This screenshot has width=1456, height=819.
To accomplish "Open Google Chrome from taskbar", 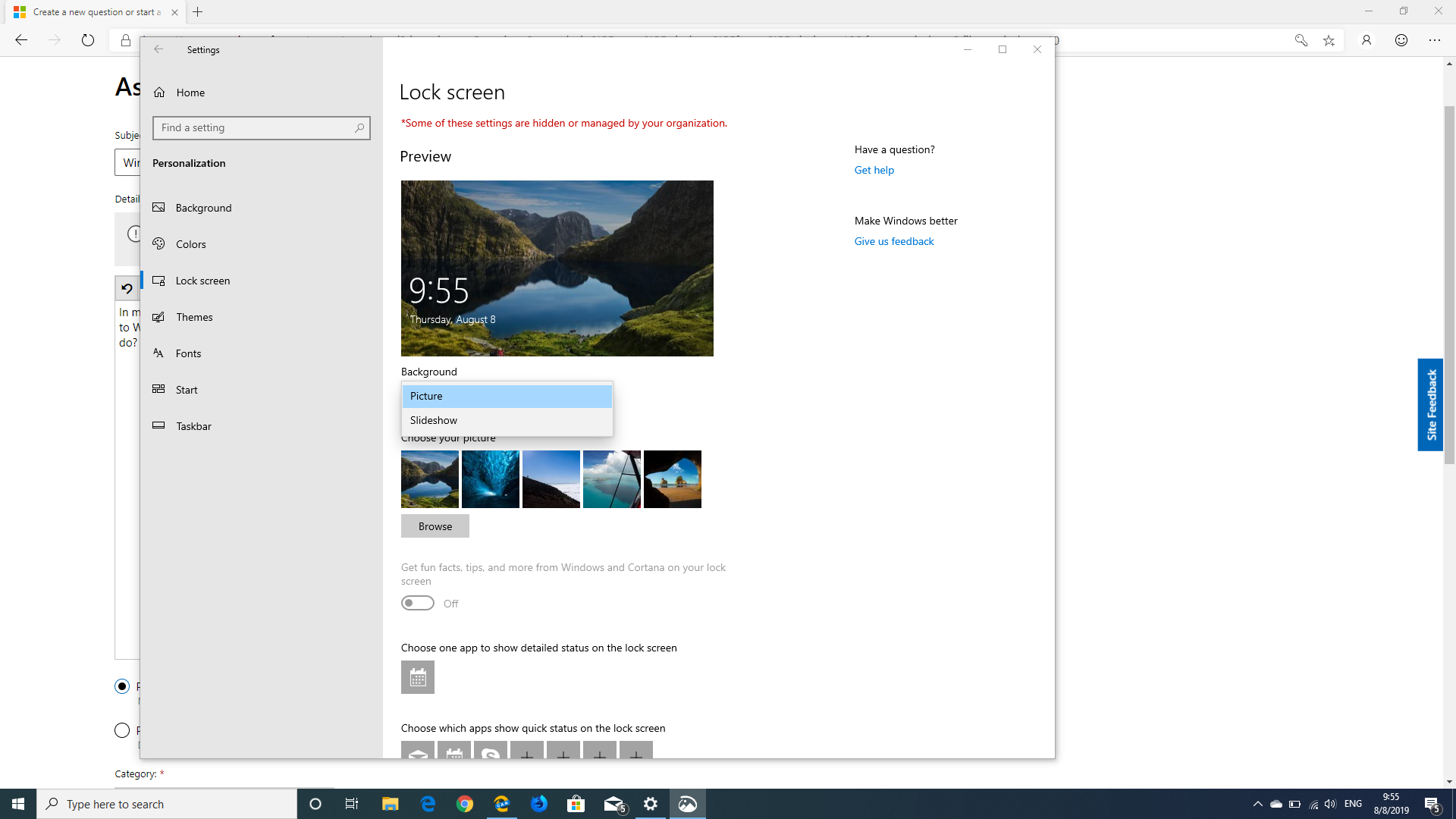I will pyautogui.click(x=465, y=804).
